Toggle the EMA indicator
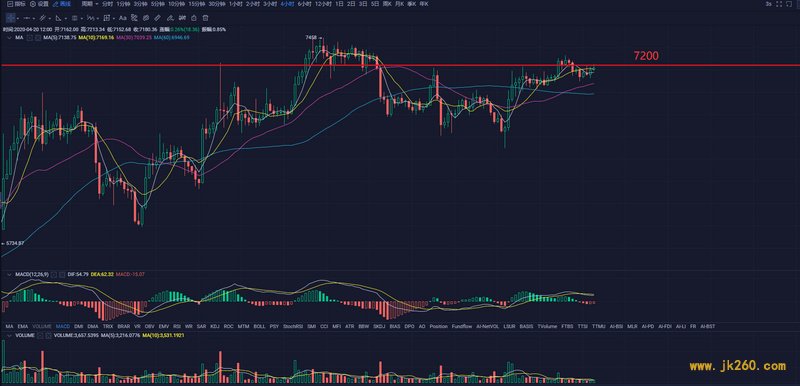Viewport: 800px width, 386px height. point(23,326)
